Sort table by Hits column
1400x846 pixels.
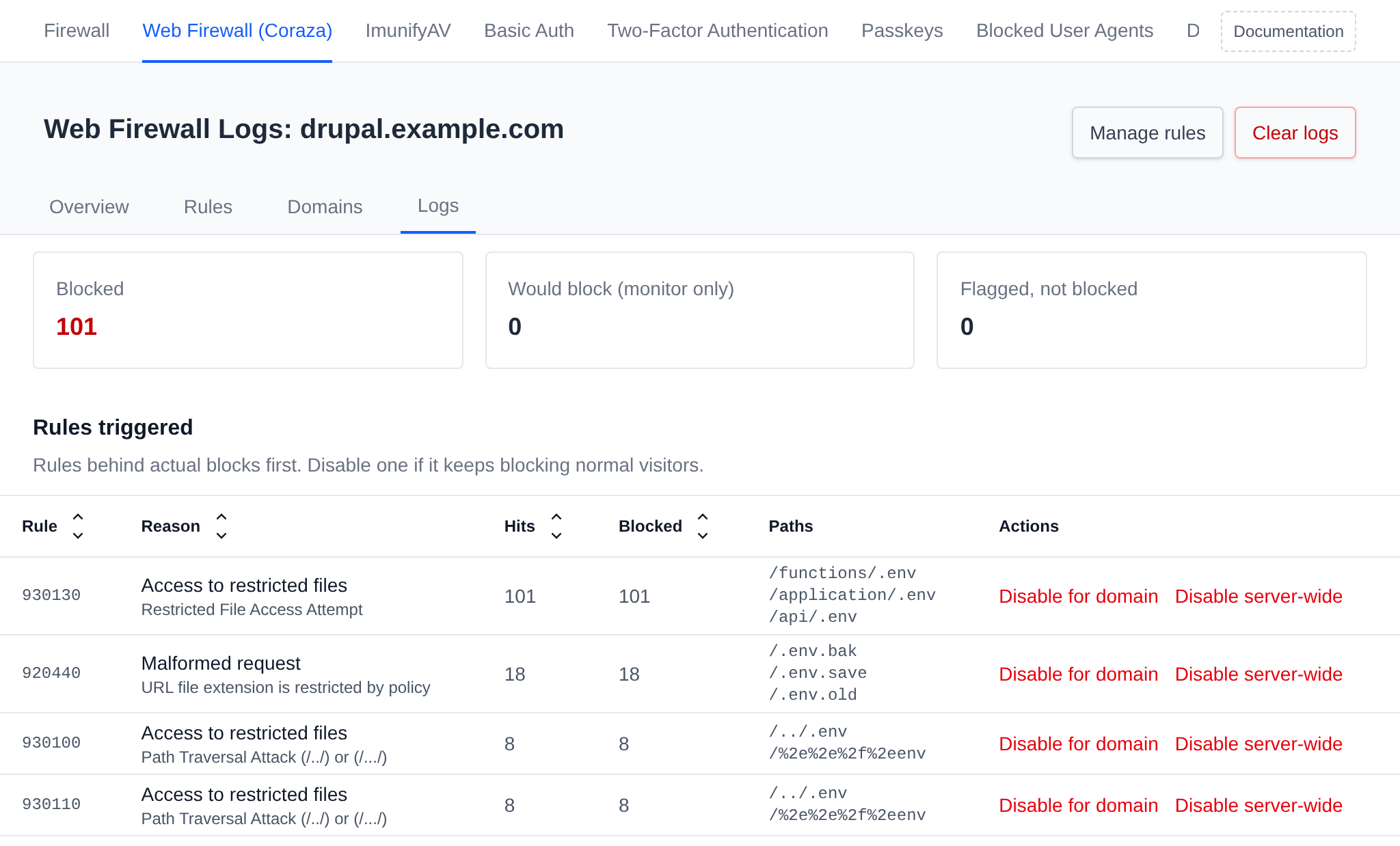click(533, 526)
